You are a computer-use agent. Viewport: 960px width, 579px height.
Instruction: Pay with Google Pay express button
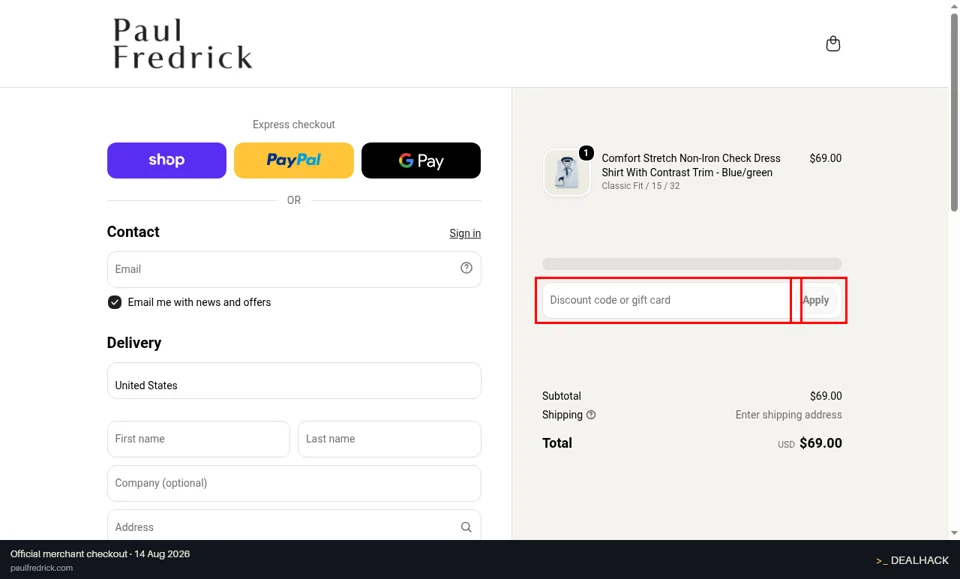pos(421,160)
